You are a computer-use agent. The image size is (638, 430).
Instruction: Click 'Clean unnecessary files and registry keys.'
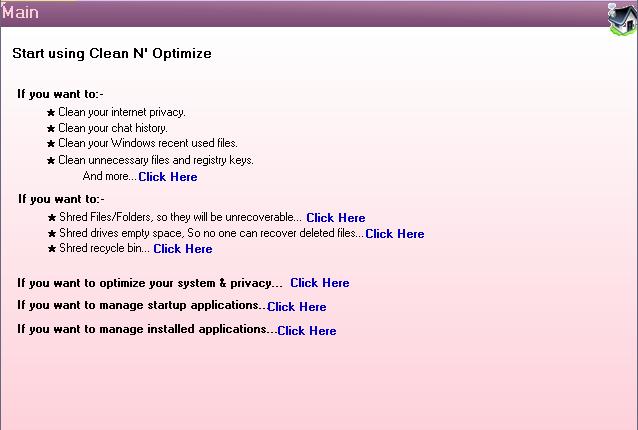point(156,160)
